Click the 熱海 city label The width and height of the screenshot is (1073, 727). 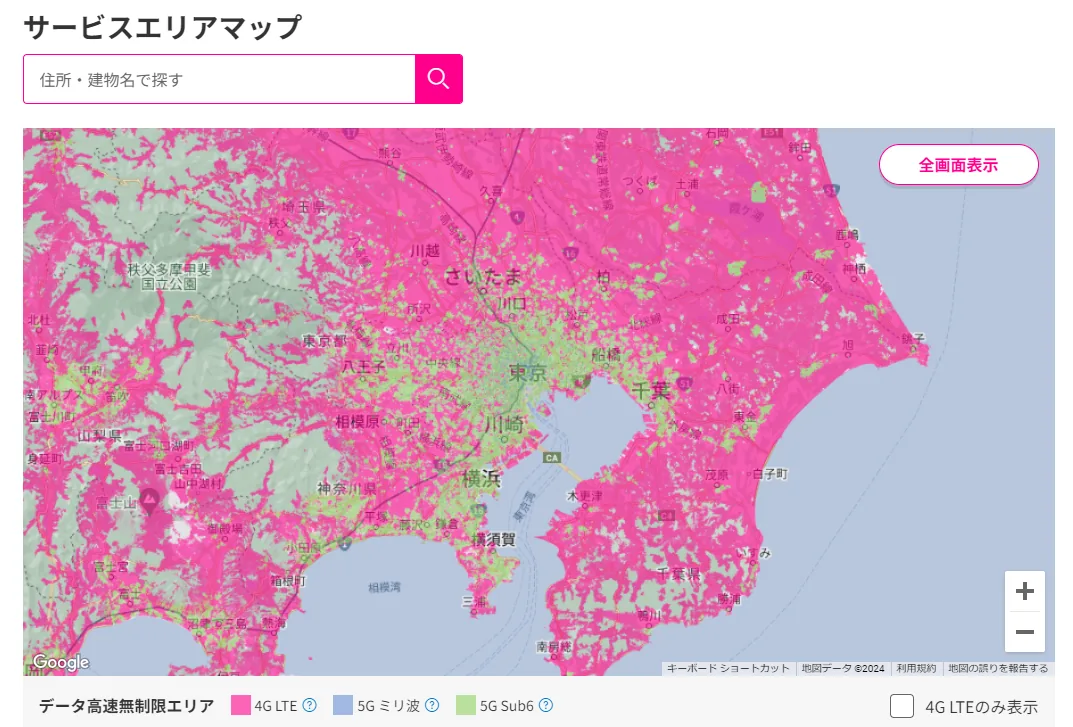(x=274, y=622)
